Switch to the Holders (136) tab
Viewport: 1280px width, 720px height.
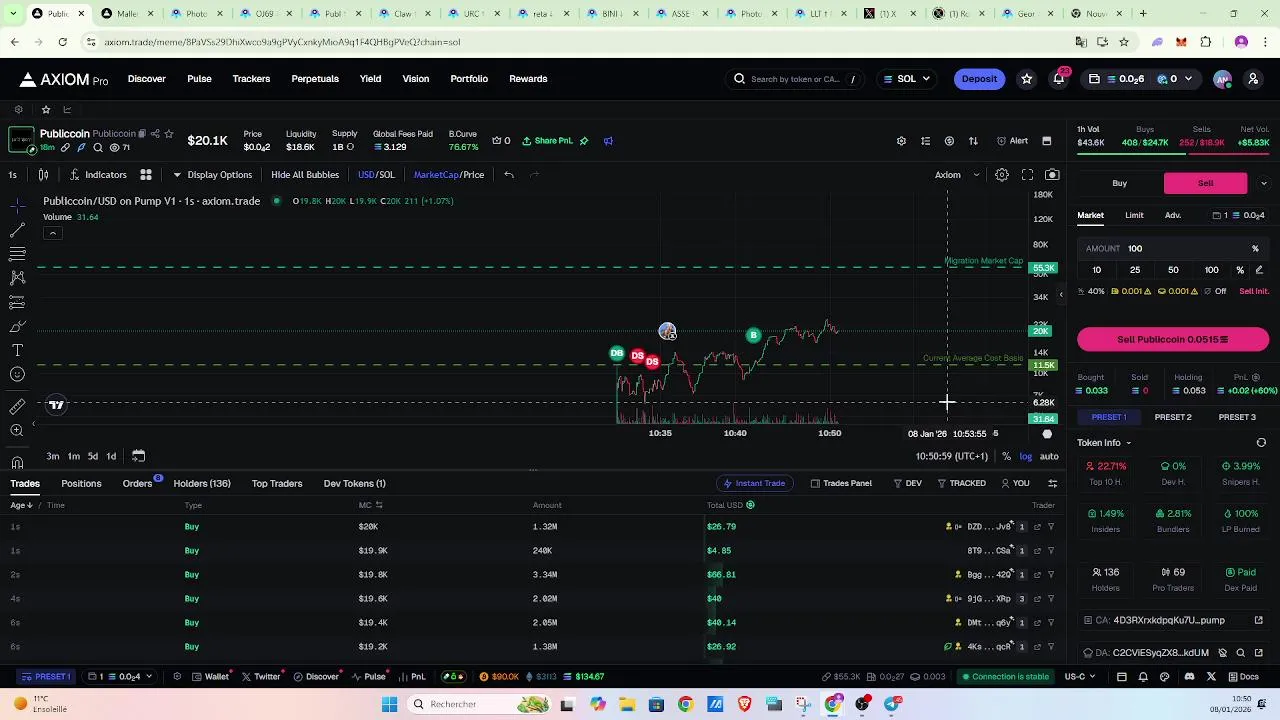202,483
